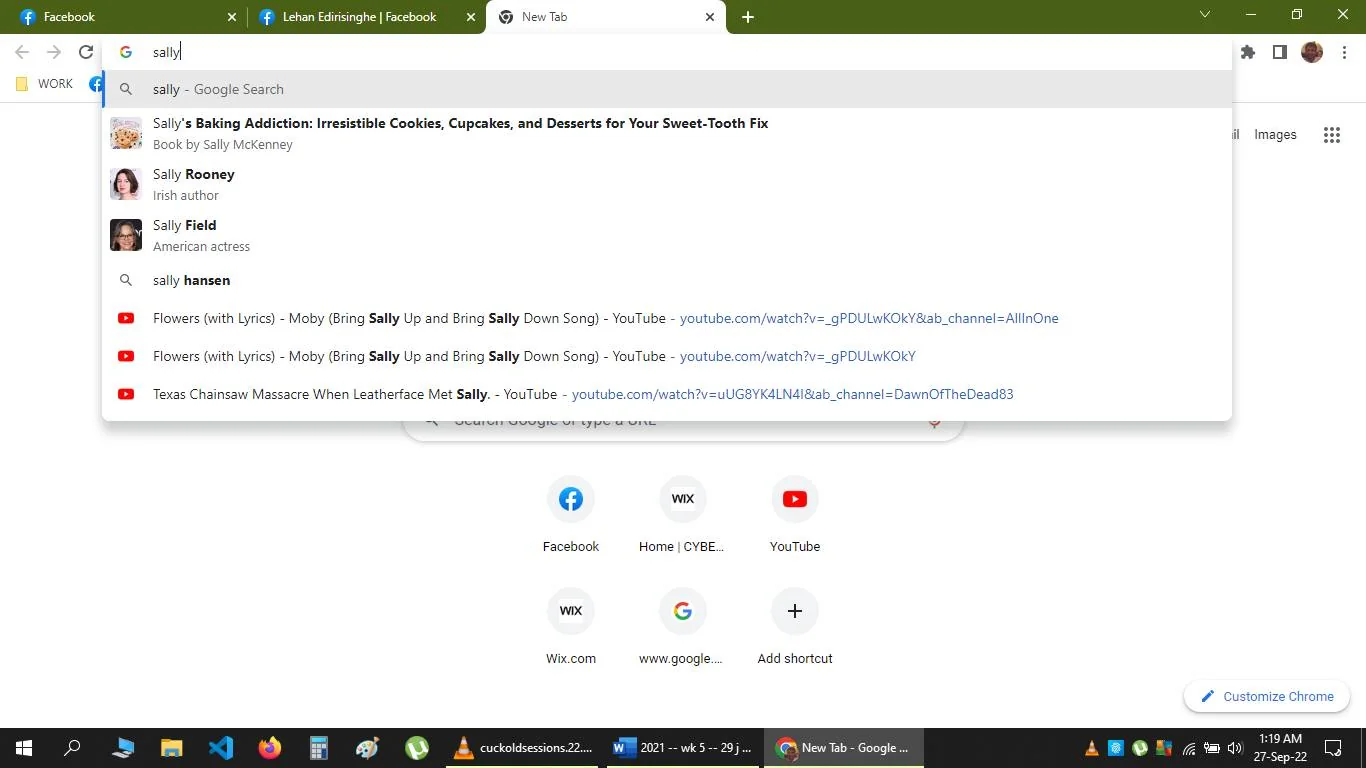Open the www.google... shortcut tile

pyautogui.click(x=683, y=626)
